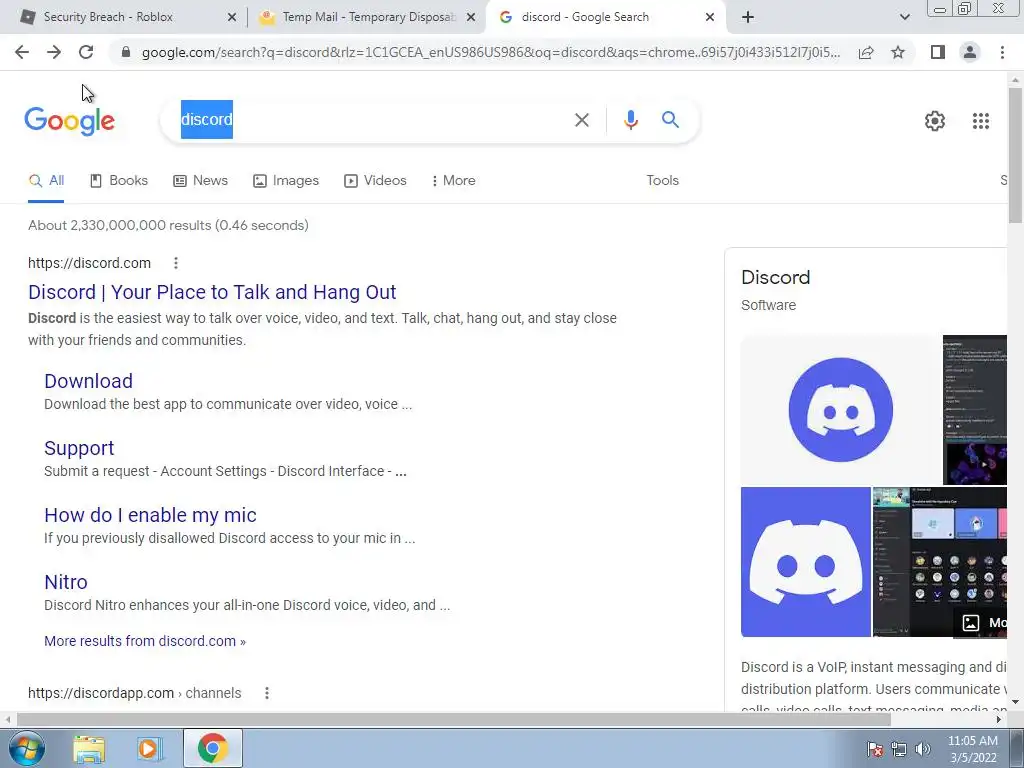The height and width of the screenshot is (768, 1024).
Task: Open the Action Center flag icon
Action: [x=874, y=750]
